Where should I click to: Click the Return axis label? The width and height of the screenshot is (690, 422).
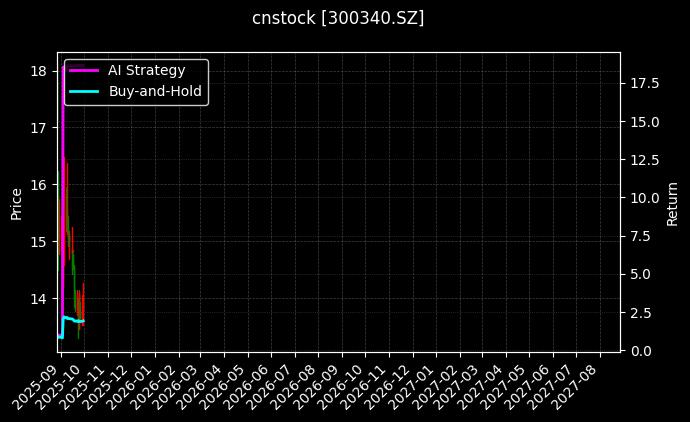pos(673,203)
